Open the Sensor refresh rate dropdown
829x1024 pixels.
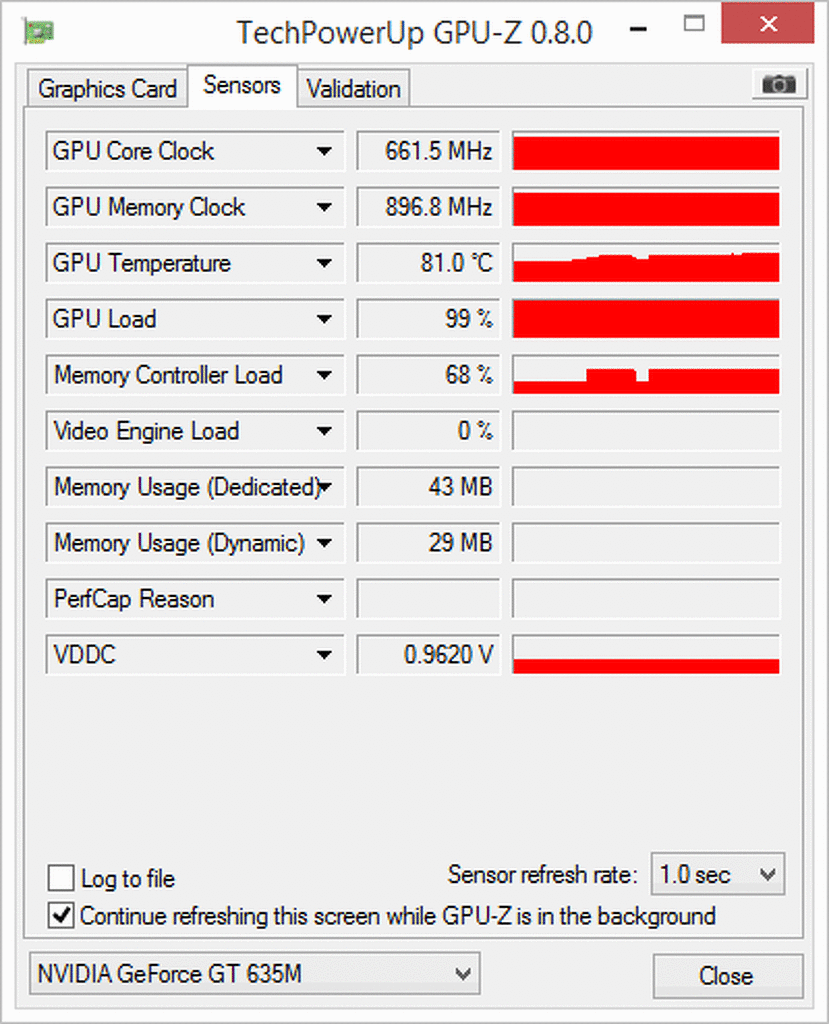717,875
